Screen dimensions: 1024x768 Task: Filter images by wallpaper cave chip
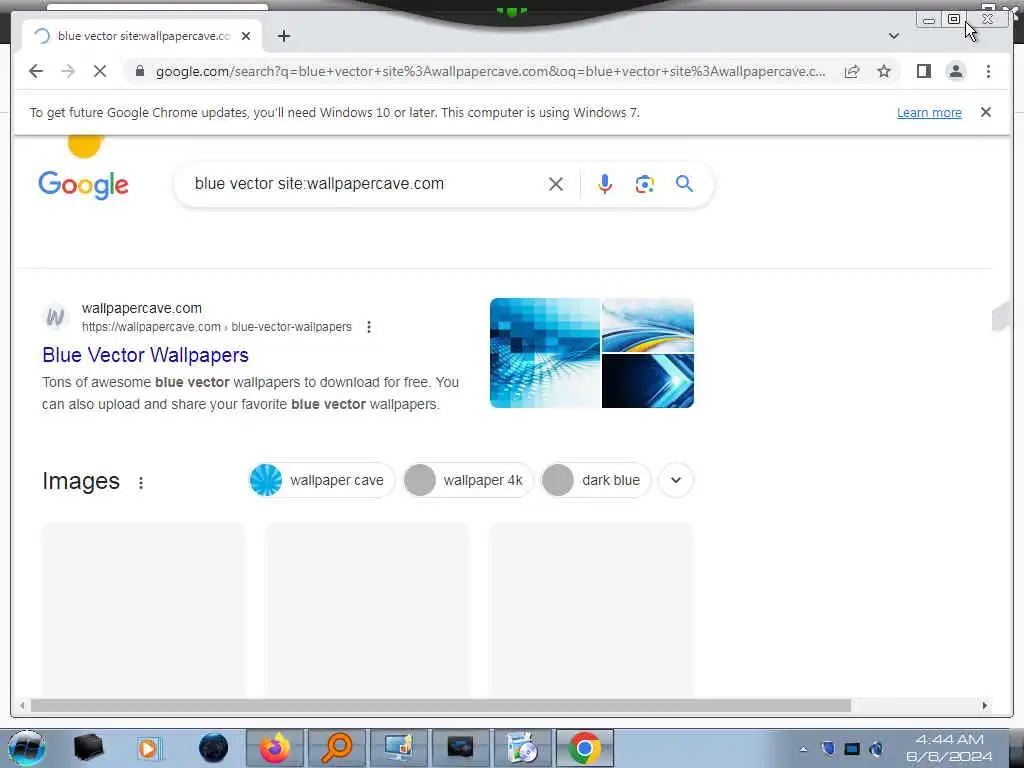tap(322, 480)
